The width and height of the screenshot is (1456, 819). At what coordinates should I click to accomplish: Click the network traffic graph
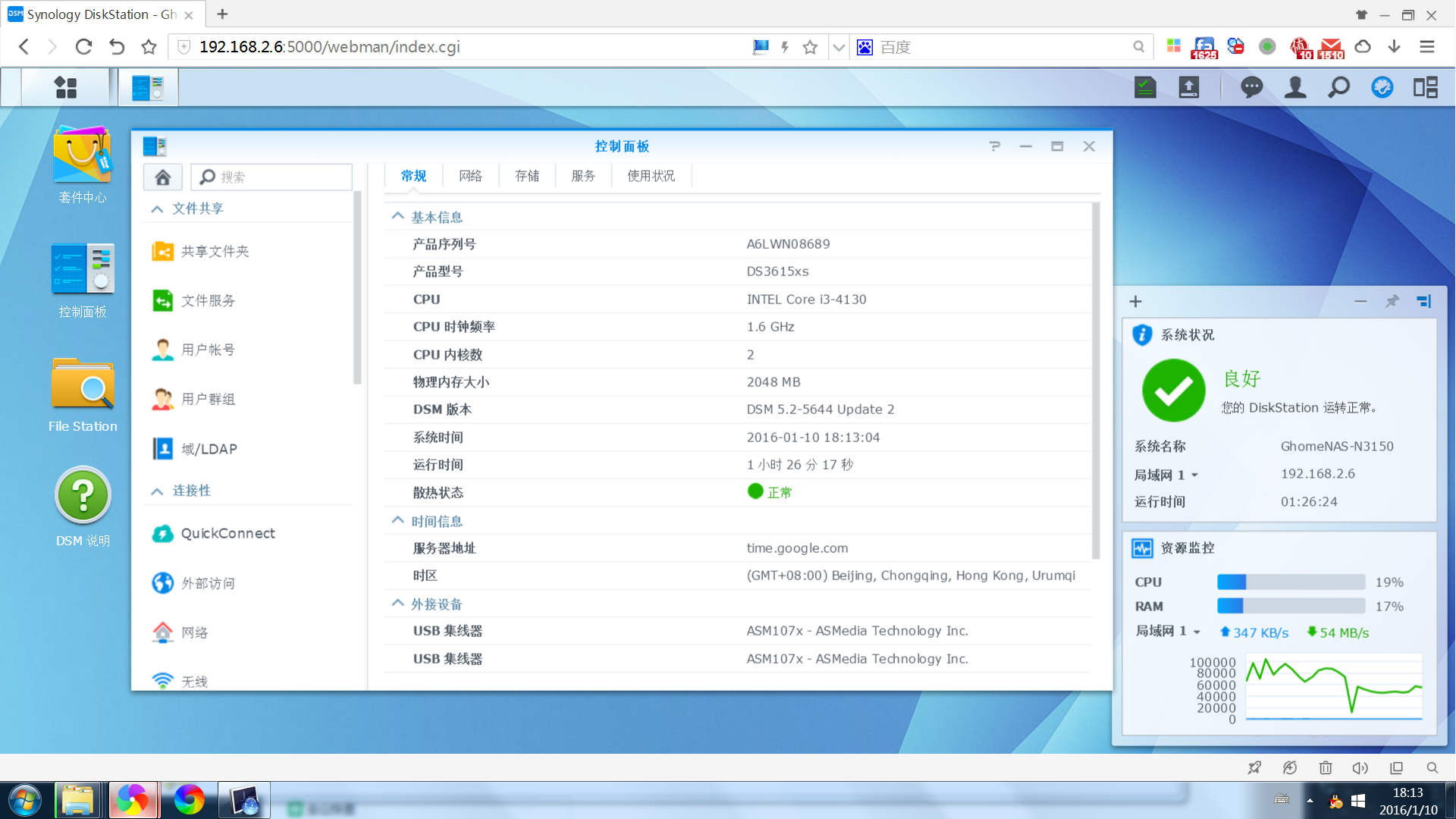point(1333,686)
